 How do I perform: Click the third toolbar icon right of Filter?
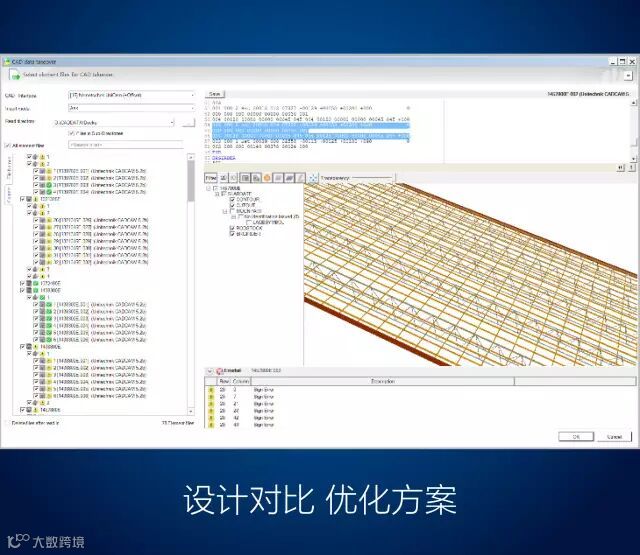click(x=245, y=178)
